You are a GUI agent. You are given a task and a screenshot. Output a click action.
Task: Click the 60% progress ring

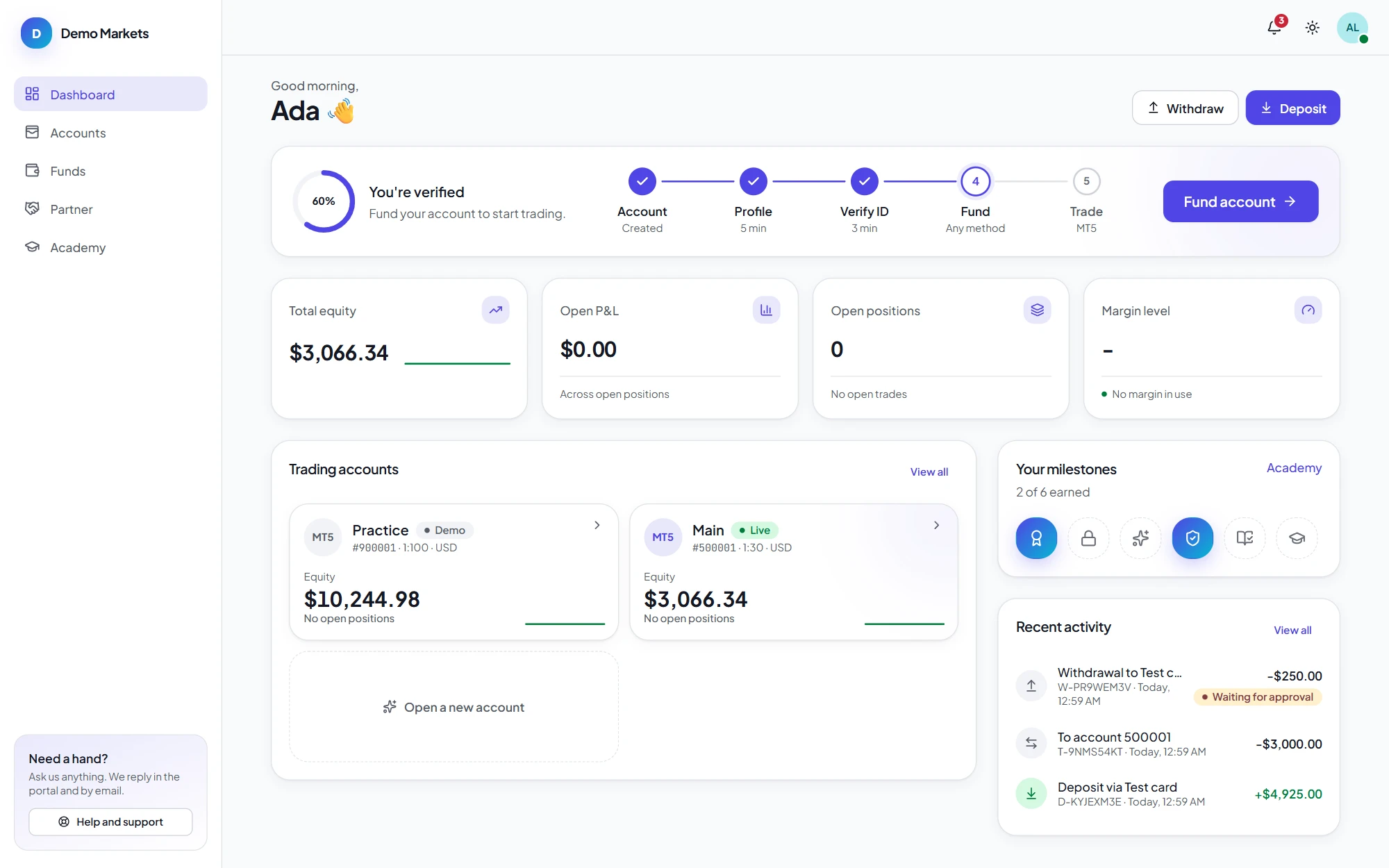(324, 201)
